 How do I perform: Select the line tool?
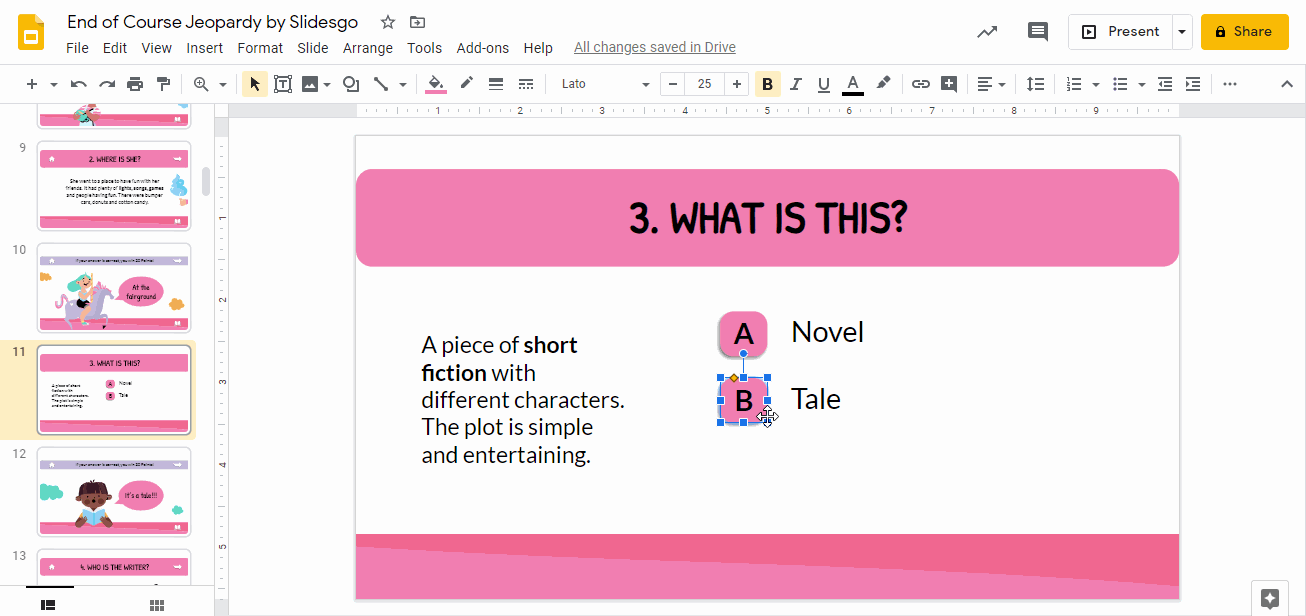coord(383,84)
